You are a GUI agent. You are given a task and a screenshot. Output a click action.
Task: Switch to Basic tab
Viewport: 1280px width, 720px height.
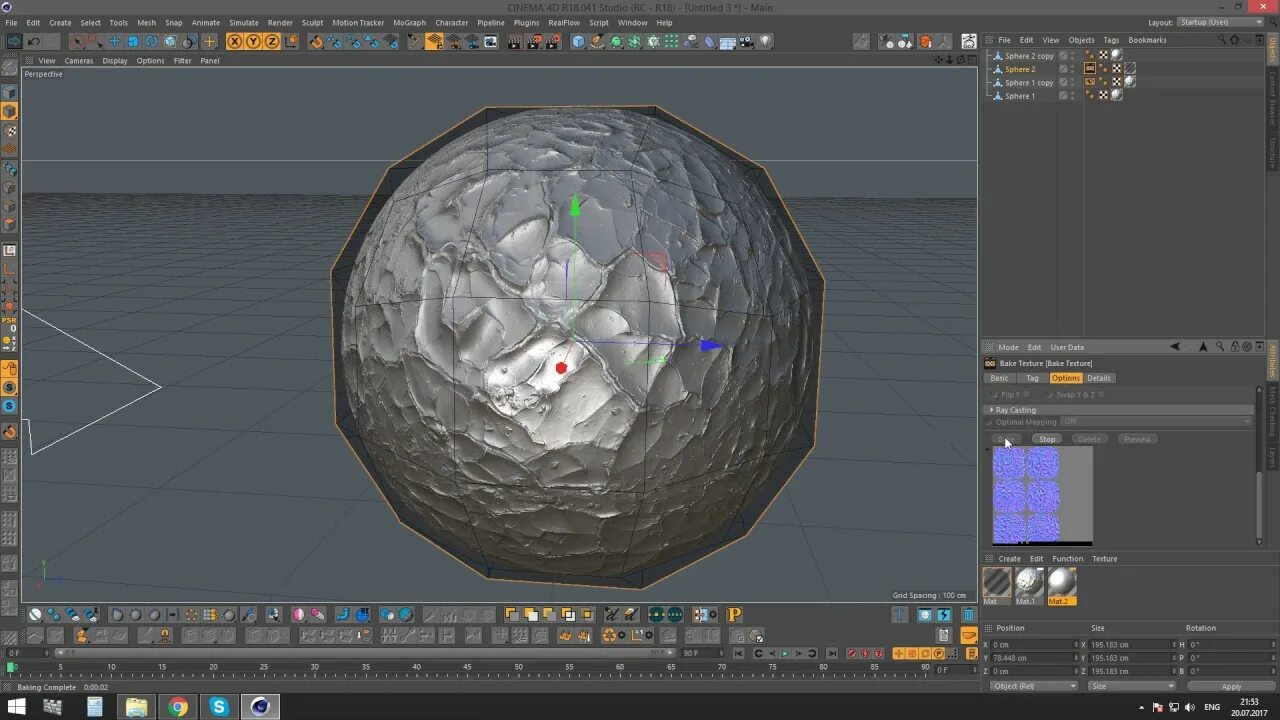(999, 378)
